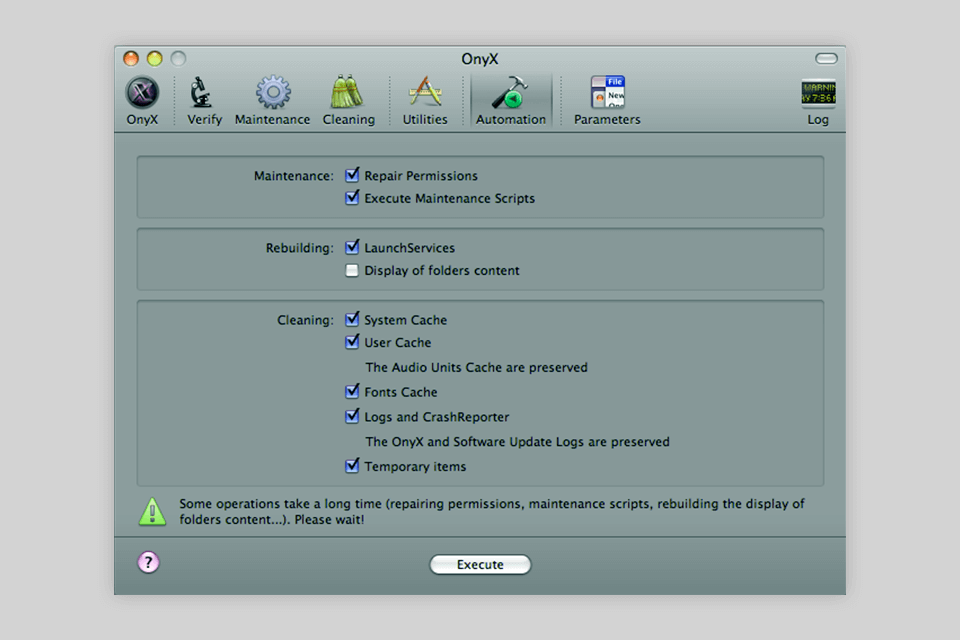
Task: Click the 'Rebuilding:' section label
Action: [299, 248]
